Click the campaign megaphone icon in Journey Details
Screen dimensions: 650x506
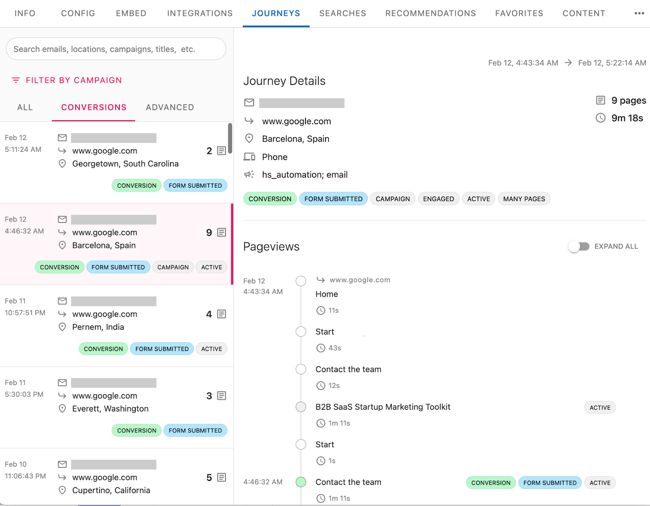pyautogui.click(x=249, y=174)
